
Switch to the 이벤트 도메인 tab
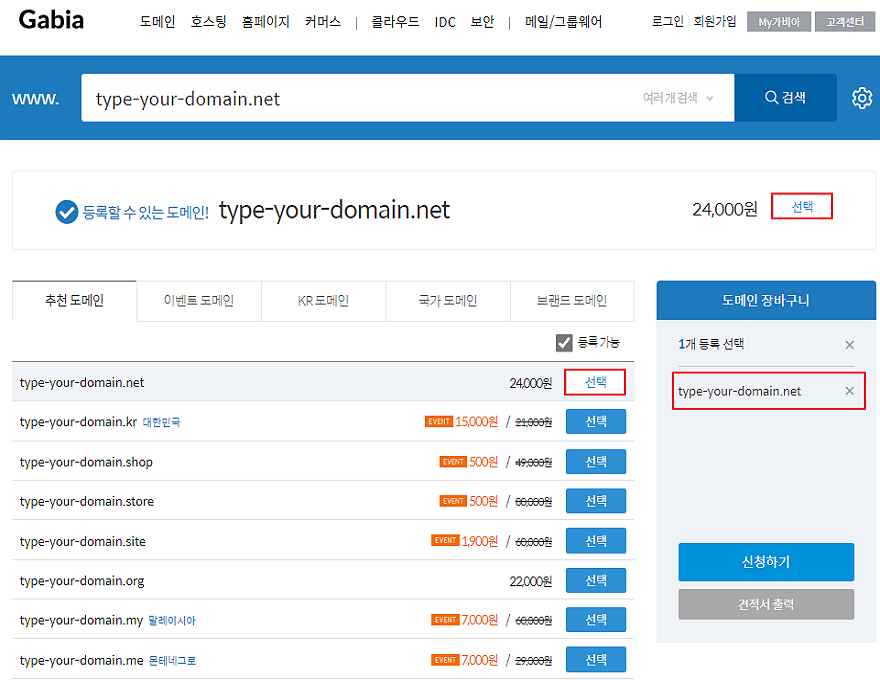198,301
